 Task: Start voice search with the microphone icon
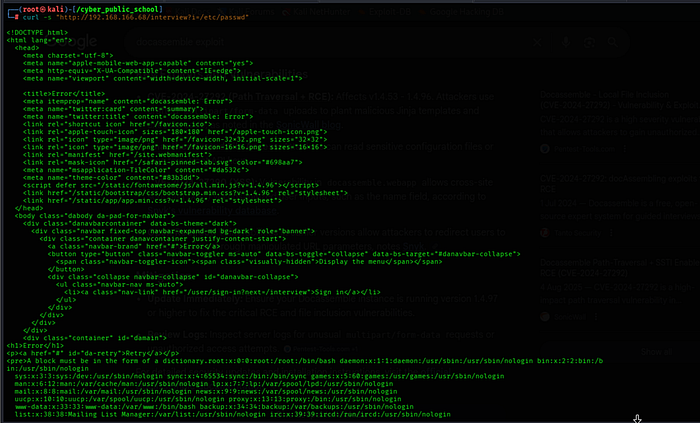click(x=566, y=42)
